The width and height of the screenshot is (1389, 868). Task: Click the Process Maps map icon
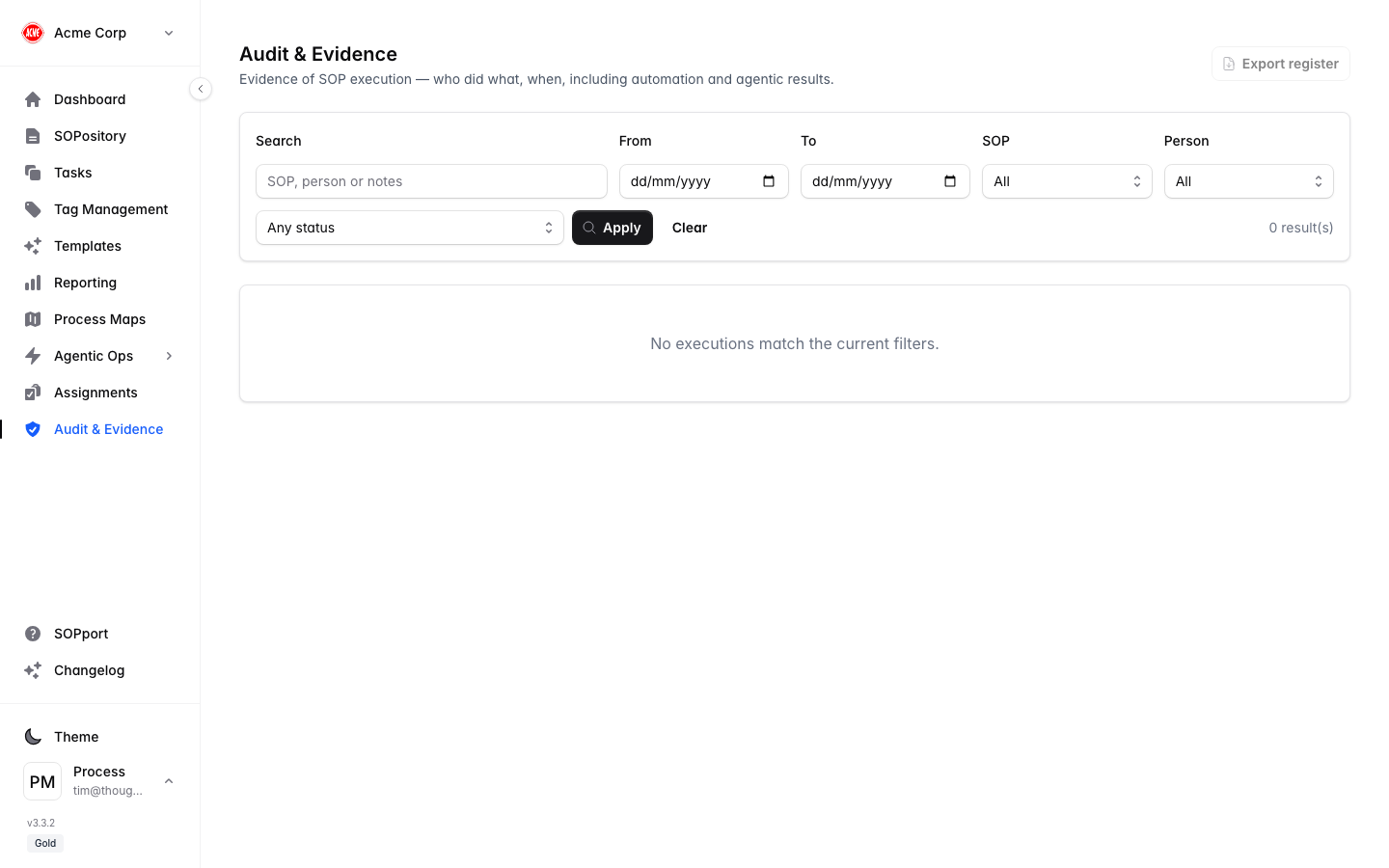[x=33, y=319]
